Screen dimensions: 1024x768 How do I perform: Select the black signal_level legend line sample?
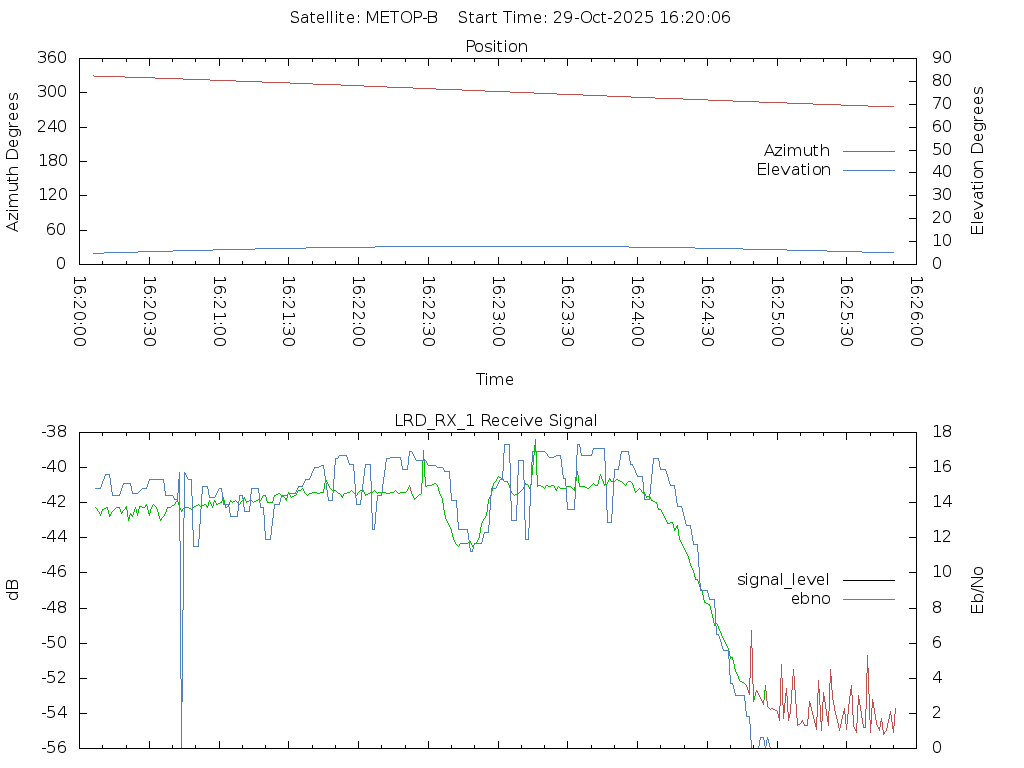(x=868, y=579)
